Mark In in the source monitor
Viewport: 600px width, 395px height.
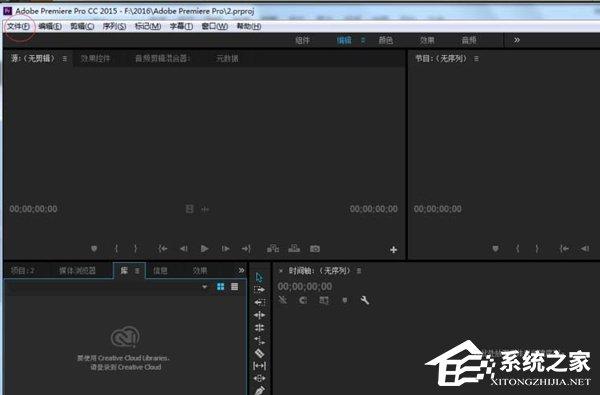[x=116, y=249]
